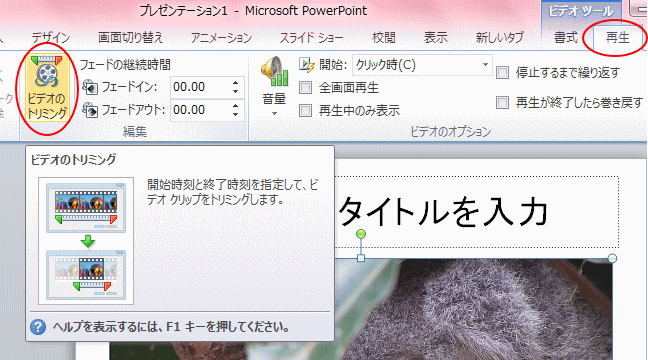This screenshot has width=648, height=360.
Task: Click the green rotation handle on the video
Action: point(361,234)
